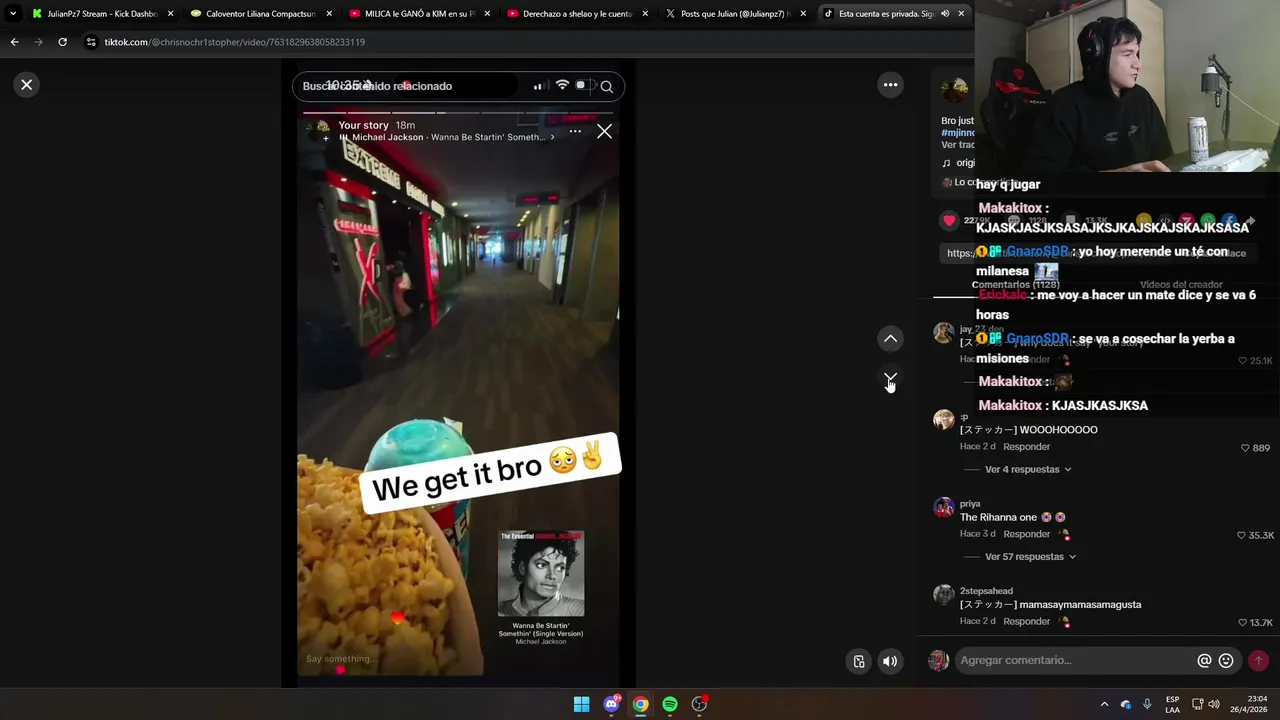Open the system volume tray icon
This screenshot has width=1280, height=720.
coord(1214,704)
